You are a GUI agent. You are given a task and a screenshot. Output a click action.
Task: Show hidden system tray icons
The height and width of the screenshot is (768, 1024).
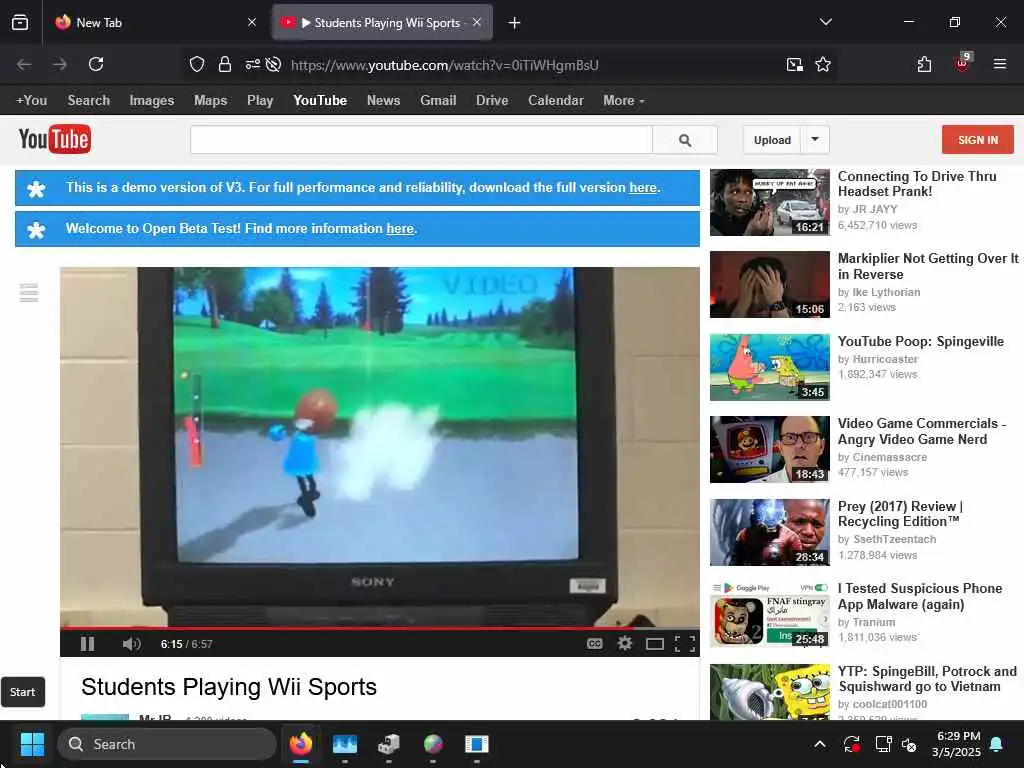coord(820,744)
